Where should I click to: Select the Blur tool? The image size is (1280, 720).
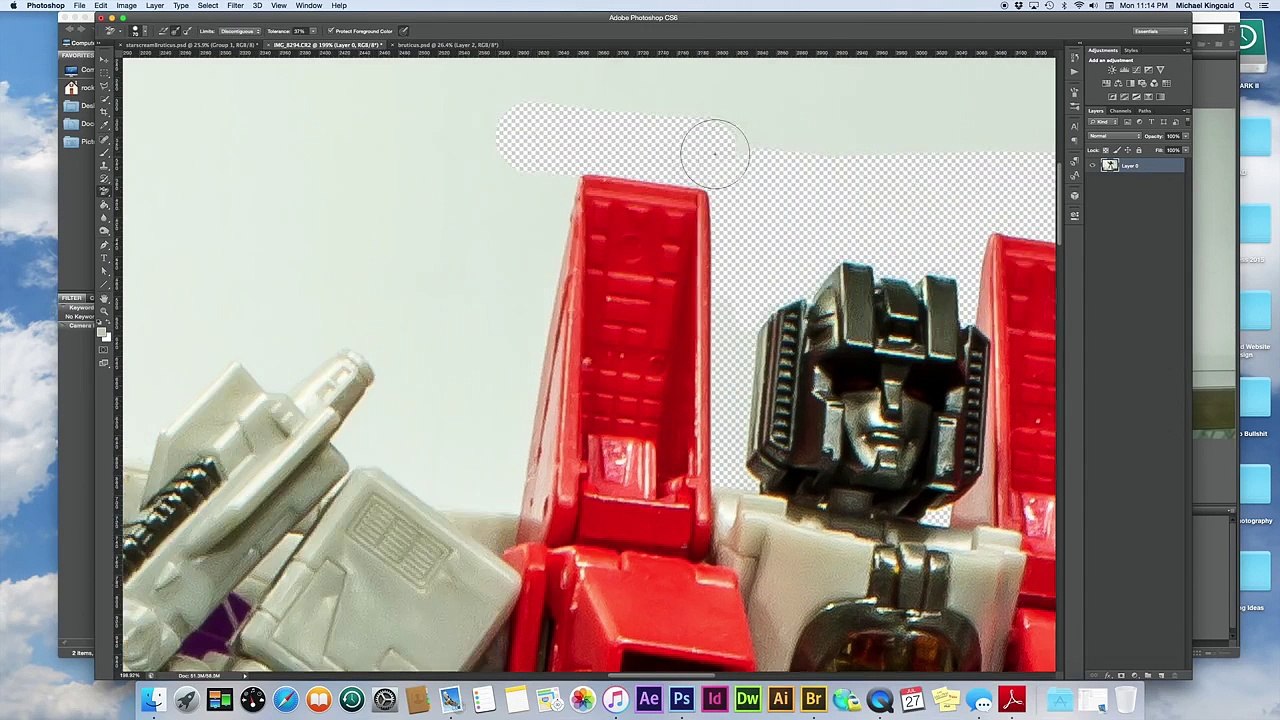coord(104,218)
